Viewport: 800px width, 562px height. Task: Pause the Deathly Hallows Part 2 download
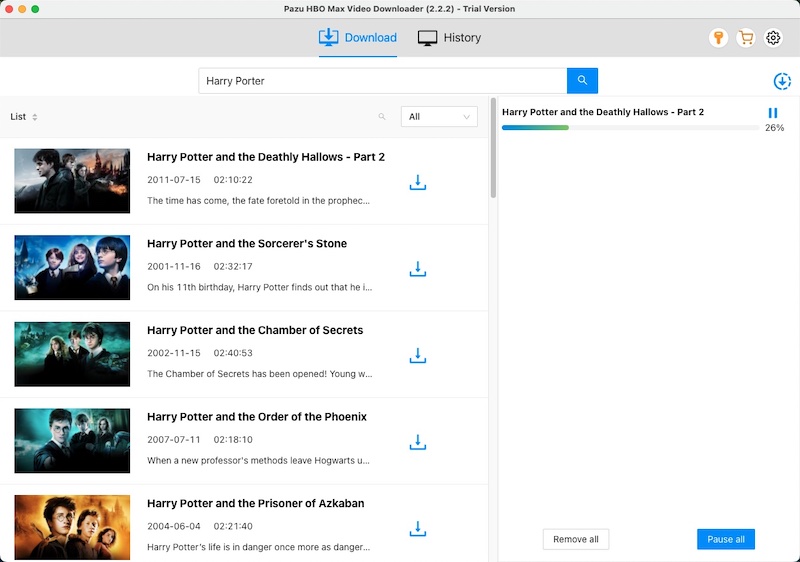[x=773, y=113]
